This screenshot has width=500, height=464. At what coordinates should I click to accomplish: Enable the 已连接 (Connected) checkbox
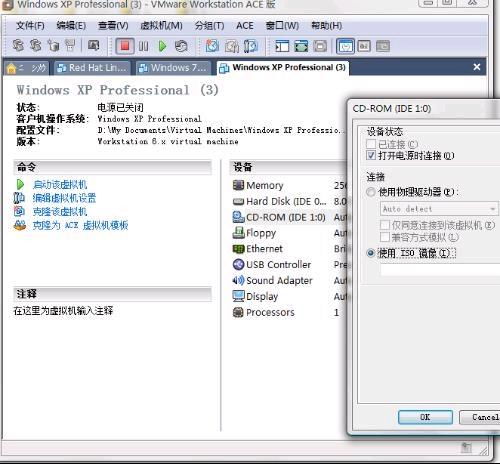coord(371,144)
